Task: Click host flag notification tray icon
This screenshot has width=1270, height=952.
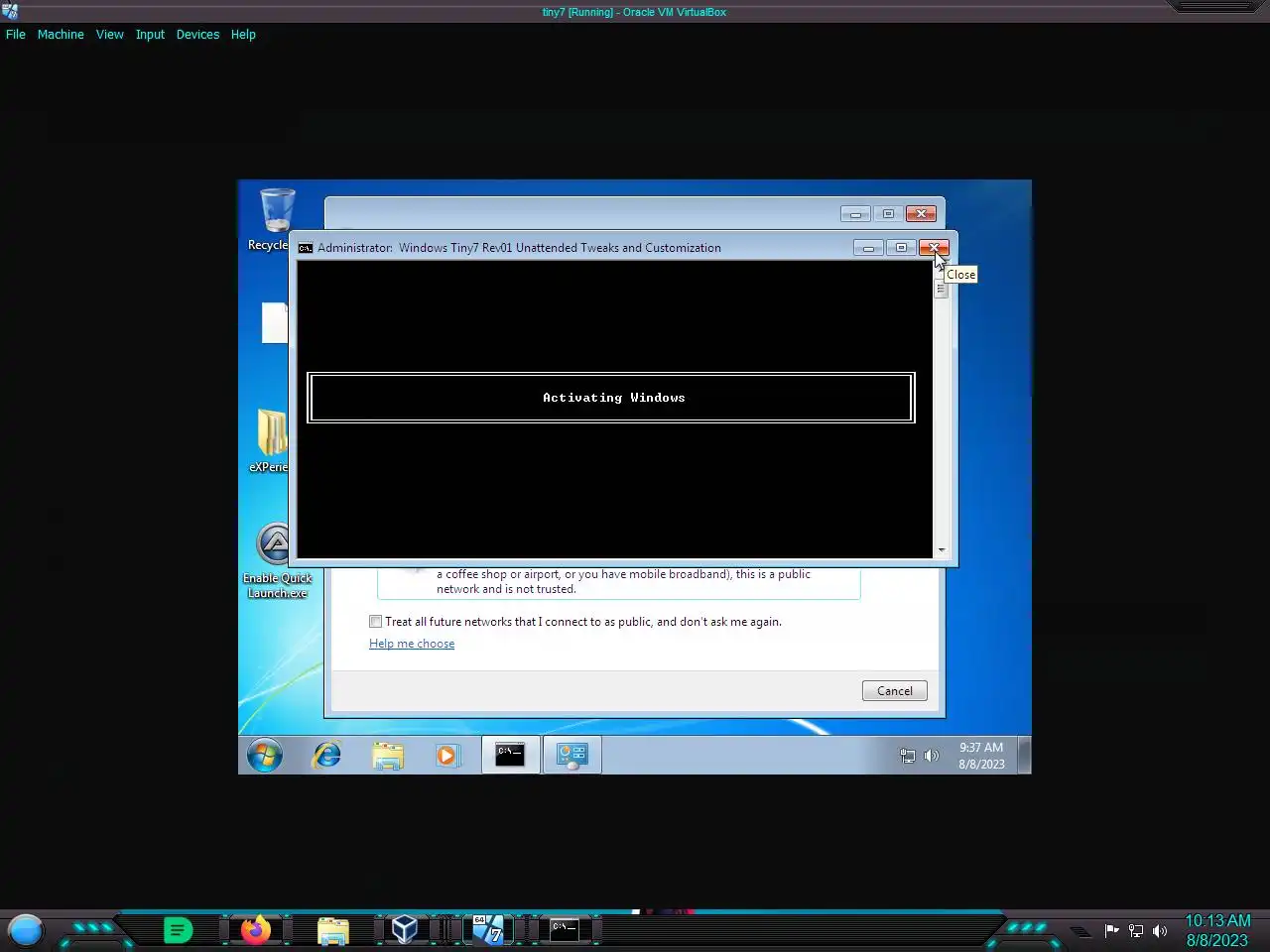Action: (1111, 930)
